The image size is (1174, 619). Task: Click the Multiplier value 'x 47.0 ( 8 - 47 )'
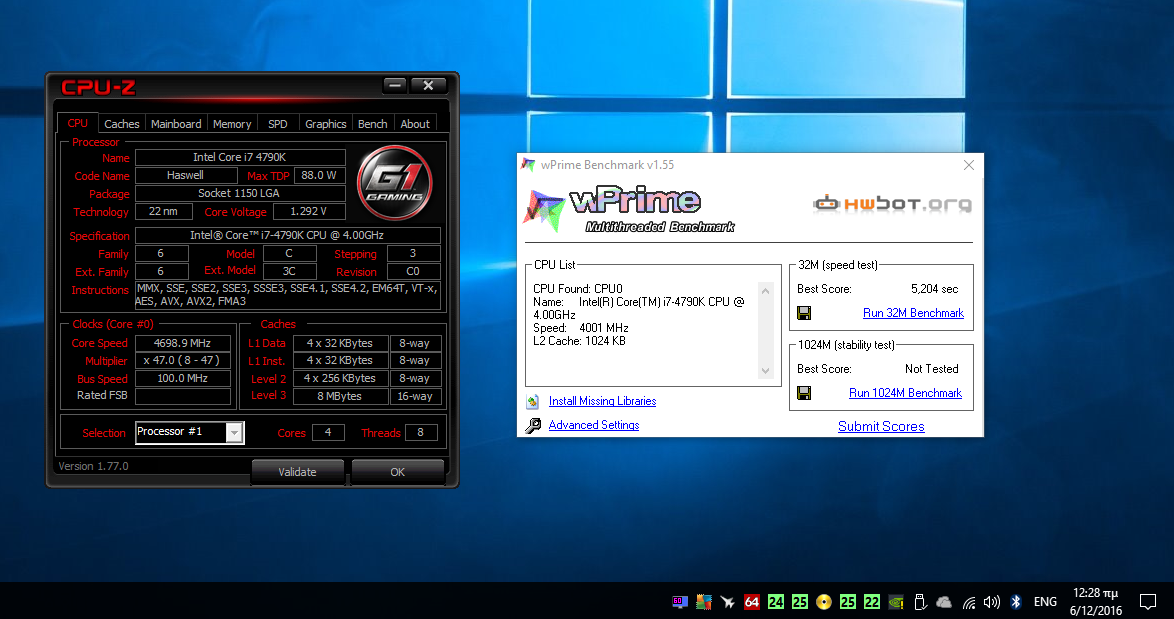click(x=183, y=360)
